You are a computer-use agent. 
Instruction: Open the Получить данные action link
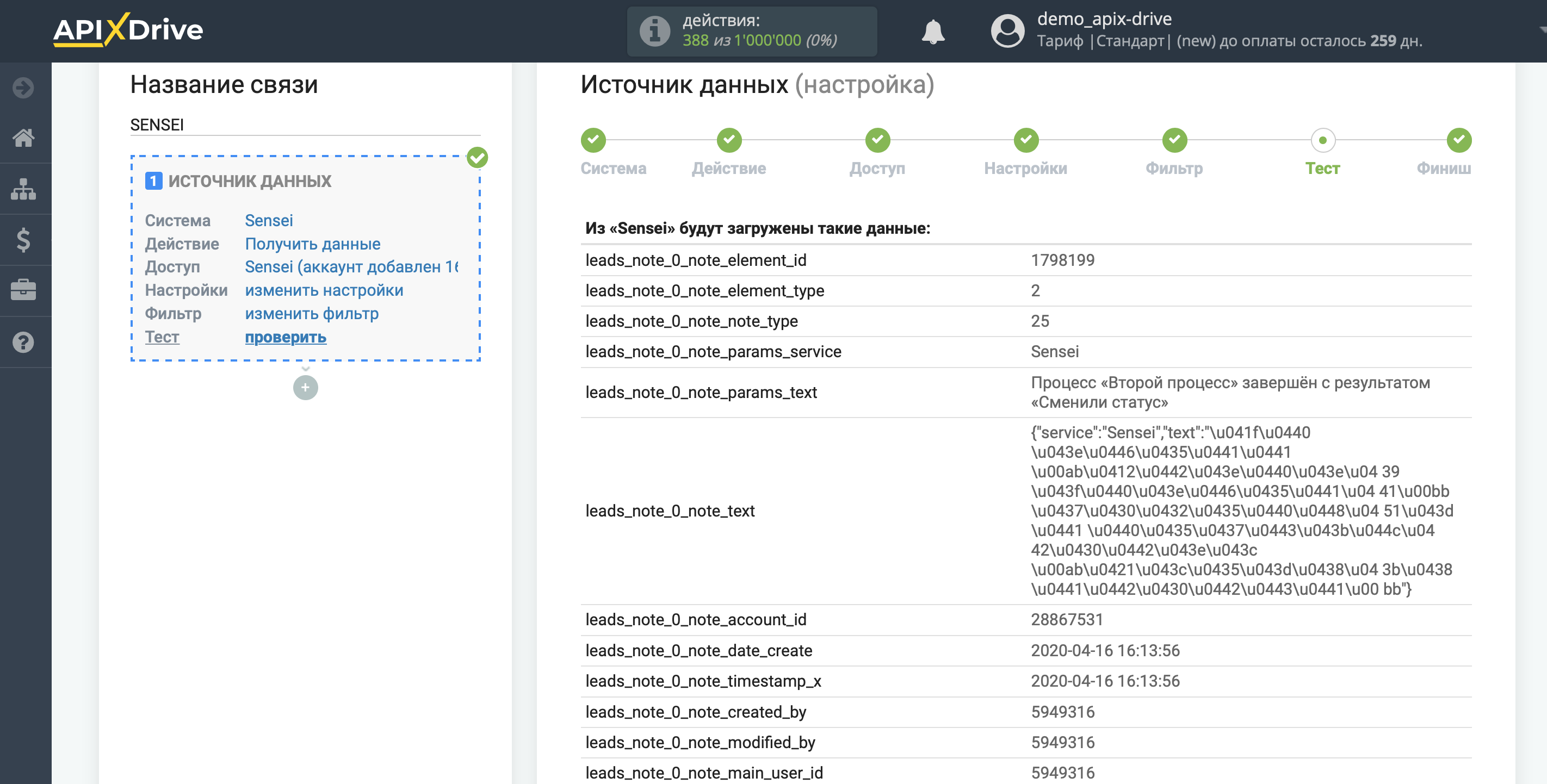[312, 244]
